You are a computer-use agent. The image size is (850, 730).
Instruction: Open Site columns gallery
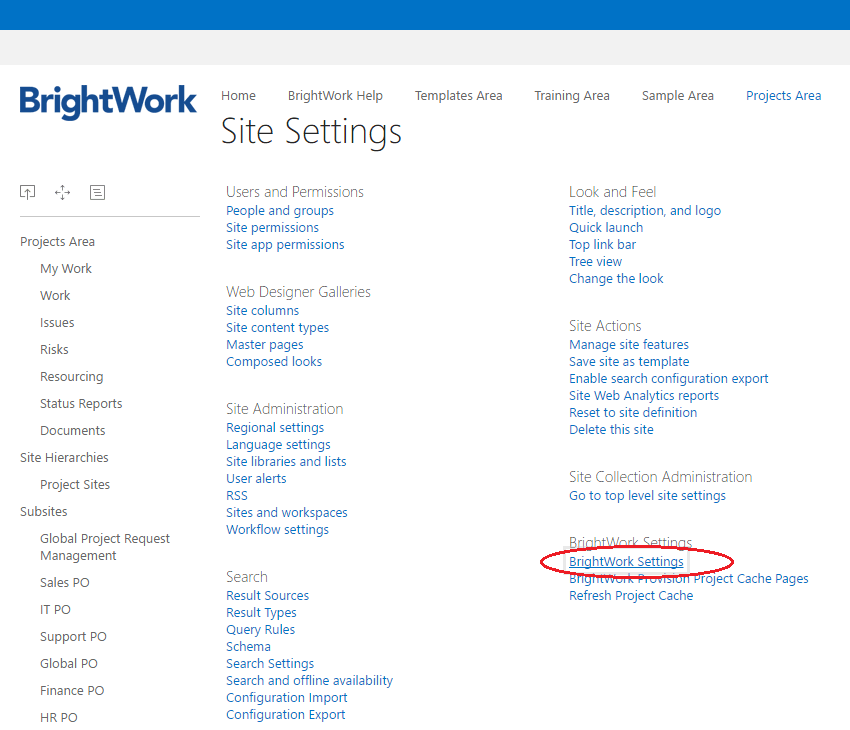click(x=262, y=311)
